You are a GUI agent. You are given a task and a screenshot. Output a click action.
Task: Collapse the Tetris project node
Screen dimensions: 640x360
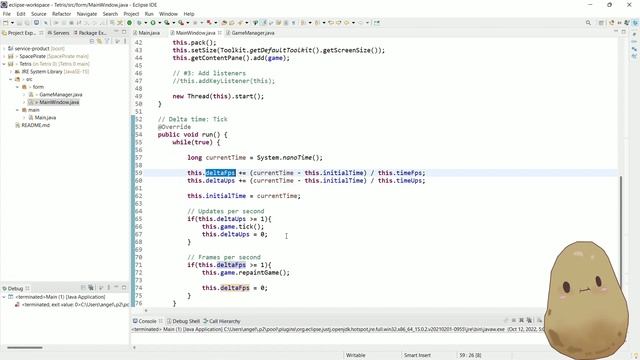click(x=4, y=64)
